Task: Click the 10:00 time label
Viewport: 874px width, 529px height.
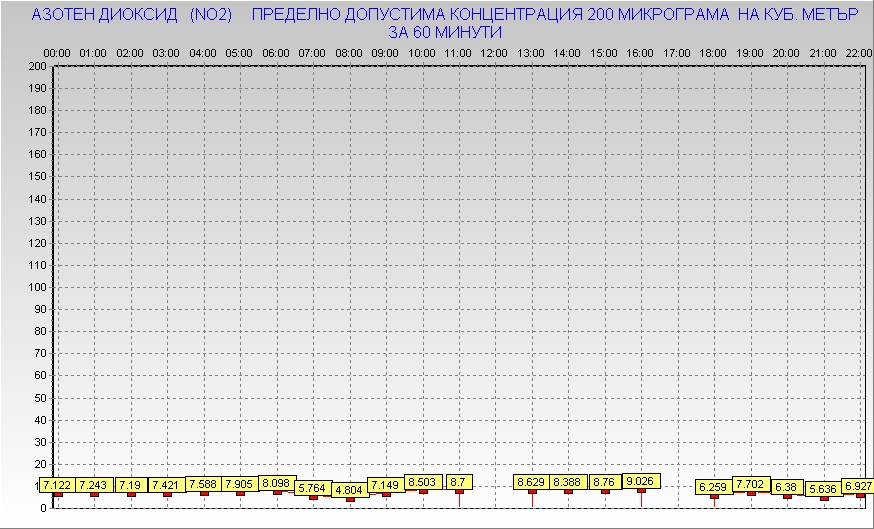Action: 422,54
